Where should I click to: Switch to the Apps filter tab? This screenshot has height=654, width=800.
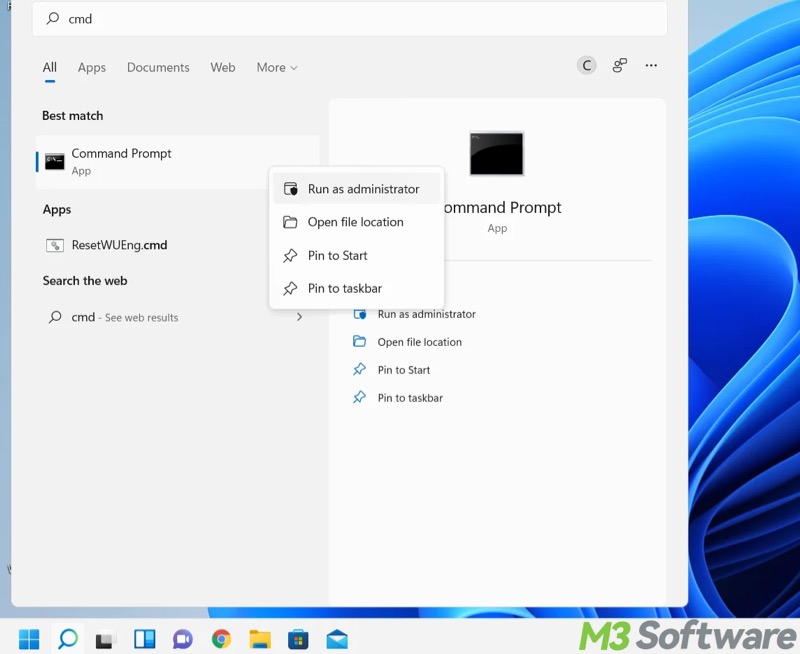(92, 68)
